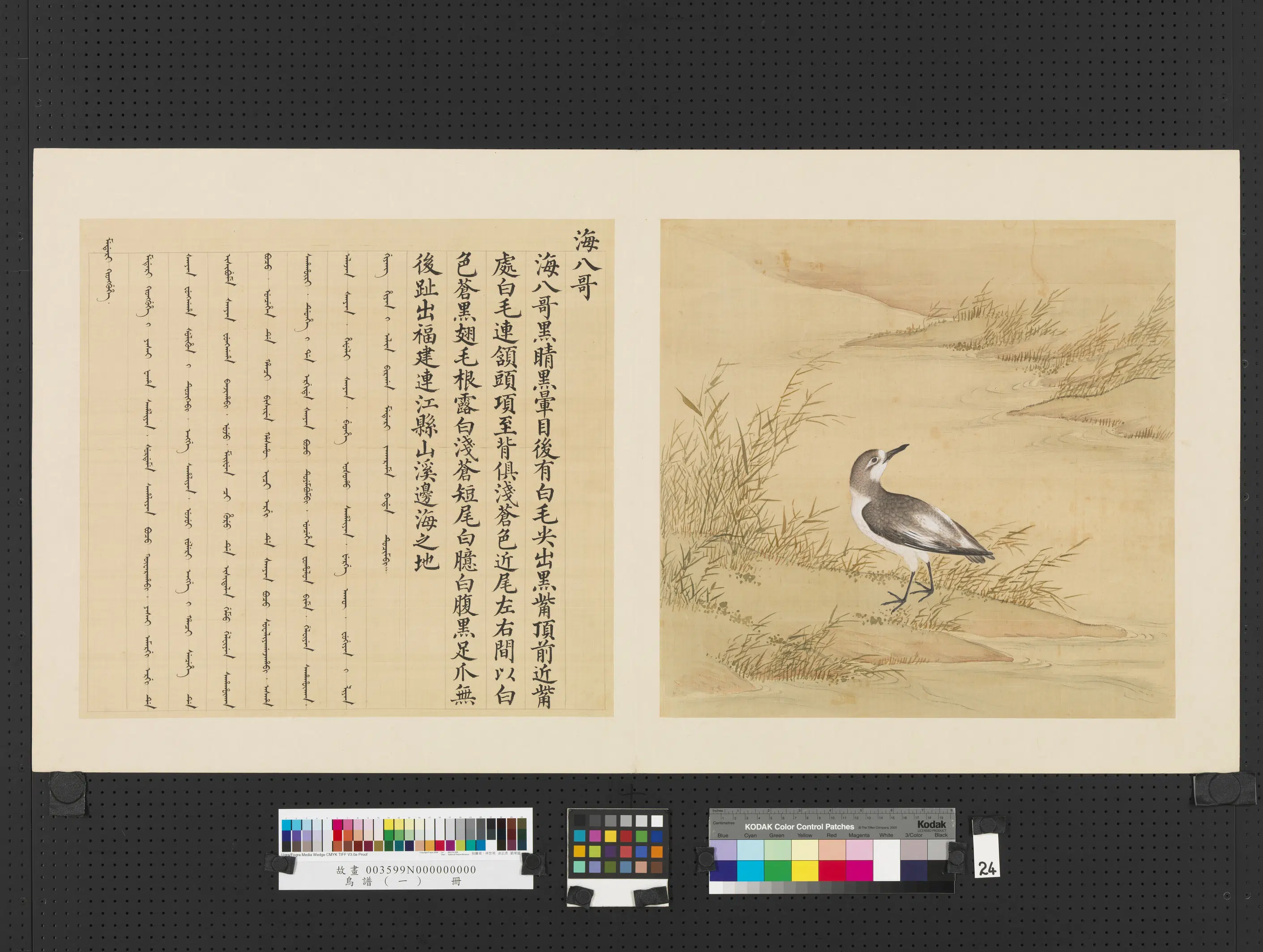Click the handwritten '24' number card
Image resolution: width=1263 pixels, height=952 pixels.
(x=987, y=855)
